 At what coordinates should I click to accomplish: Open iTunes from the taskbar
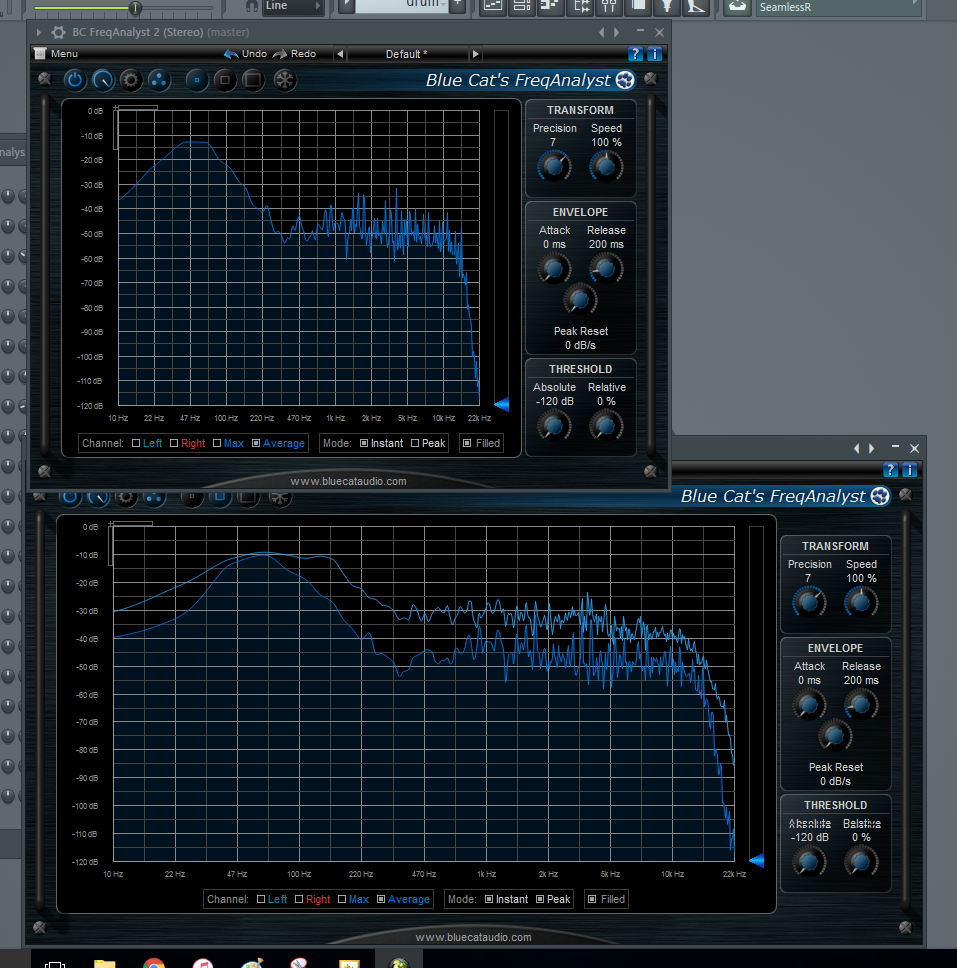[x=203, y=963]
